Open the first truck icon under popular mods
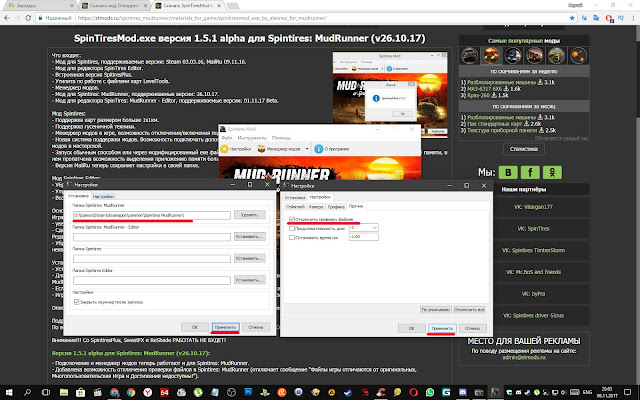Viewport: 640px width, 400px height. click(x=469, y=56)
